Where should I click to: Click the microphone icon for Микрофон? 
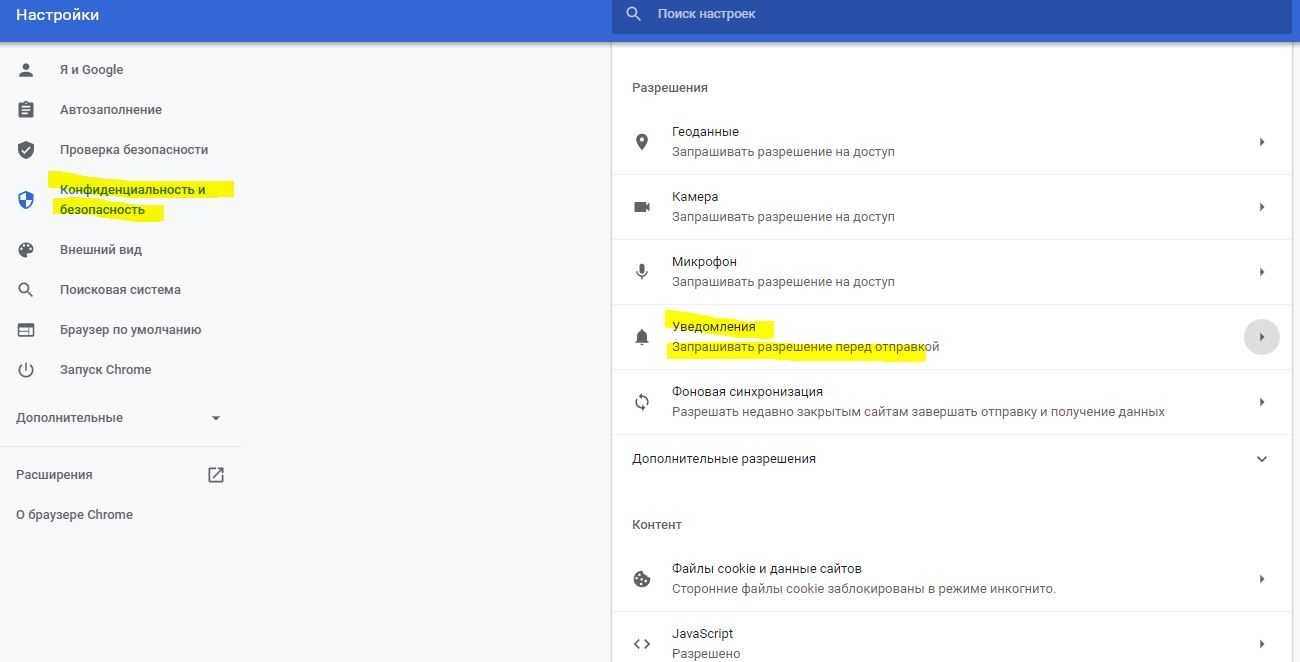point(642,272)
